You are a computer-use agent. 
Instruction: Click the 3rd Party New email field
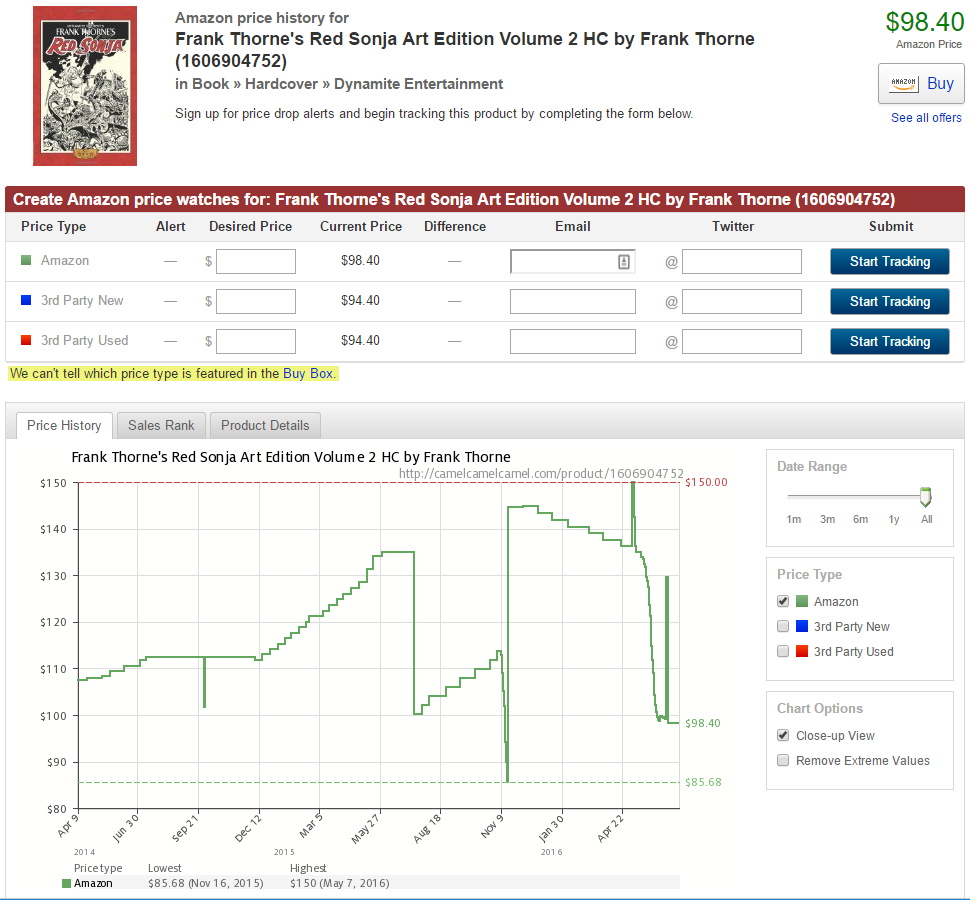572,301
